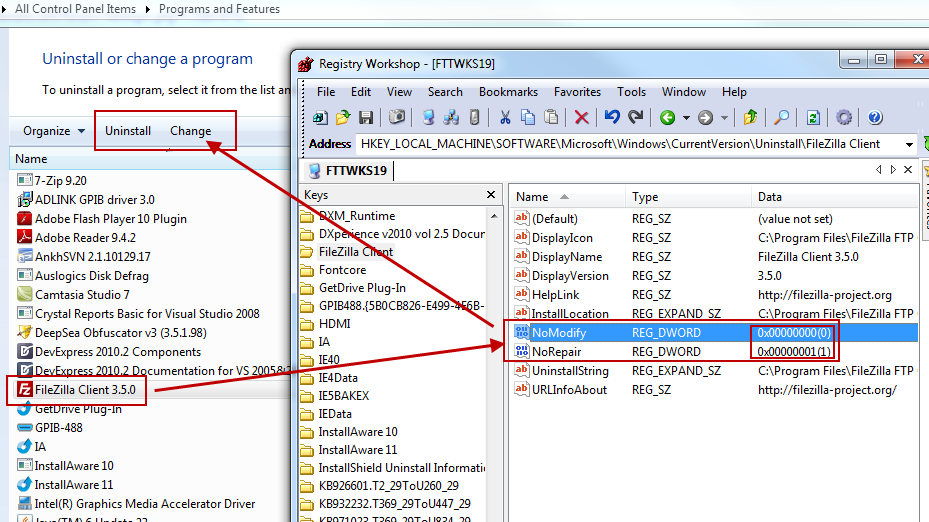Open the Help menu
This screenshot has width=929, height=522.
click(x=734, y=92)
